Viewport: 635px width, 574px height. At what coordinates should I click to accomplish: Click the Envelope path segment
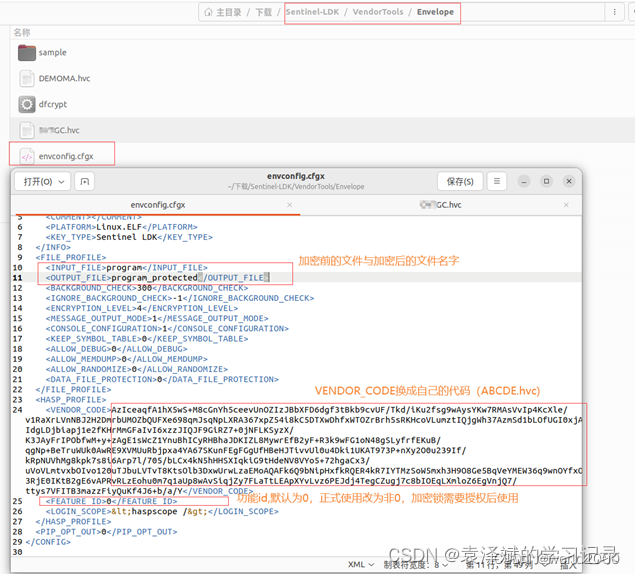pos(435,12)
